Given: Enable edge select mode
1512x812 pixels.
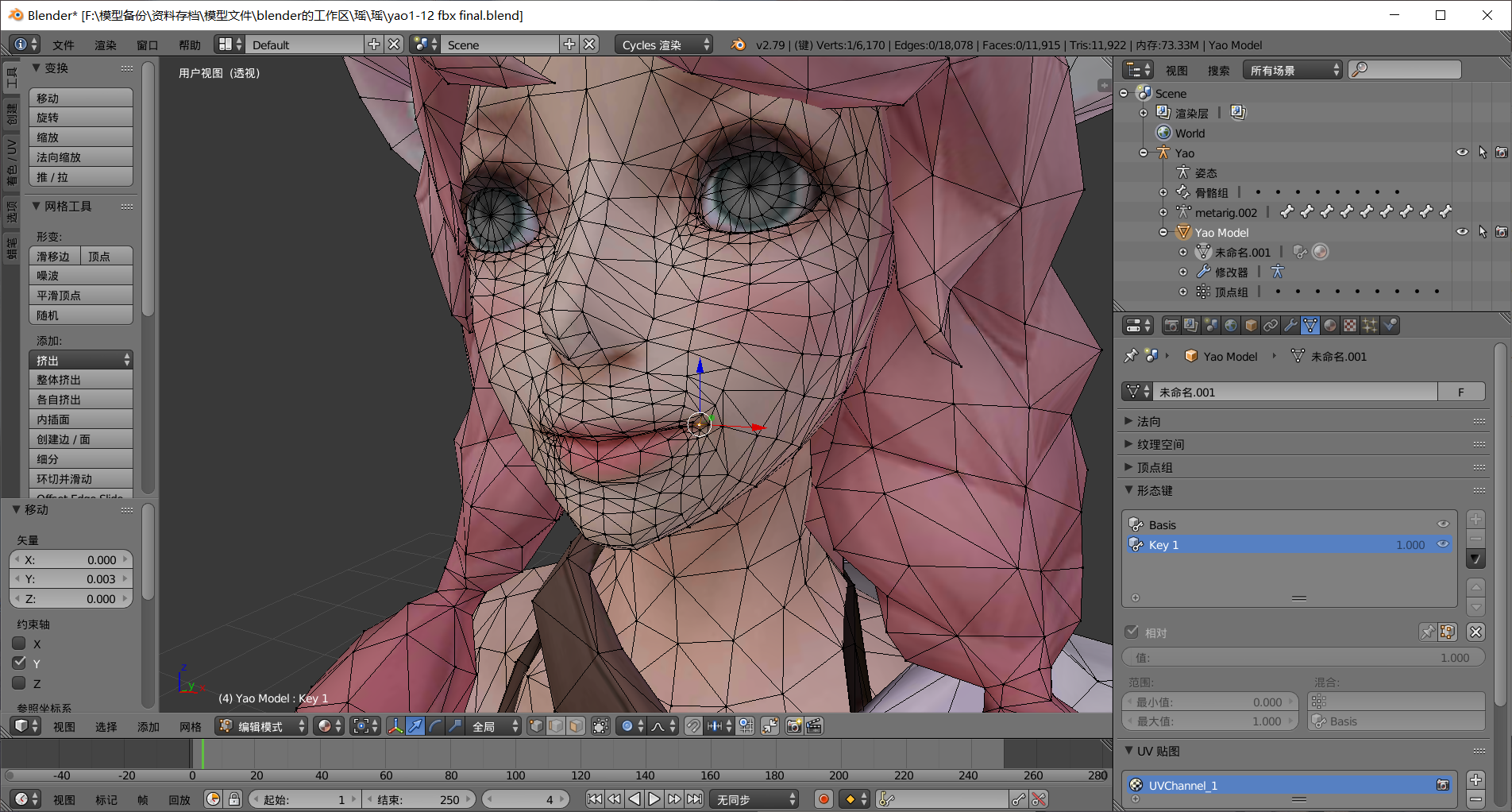Looking at the screenshot, I should 557,726.
